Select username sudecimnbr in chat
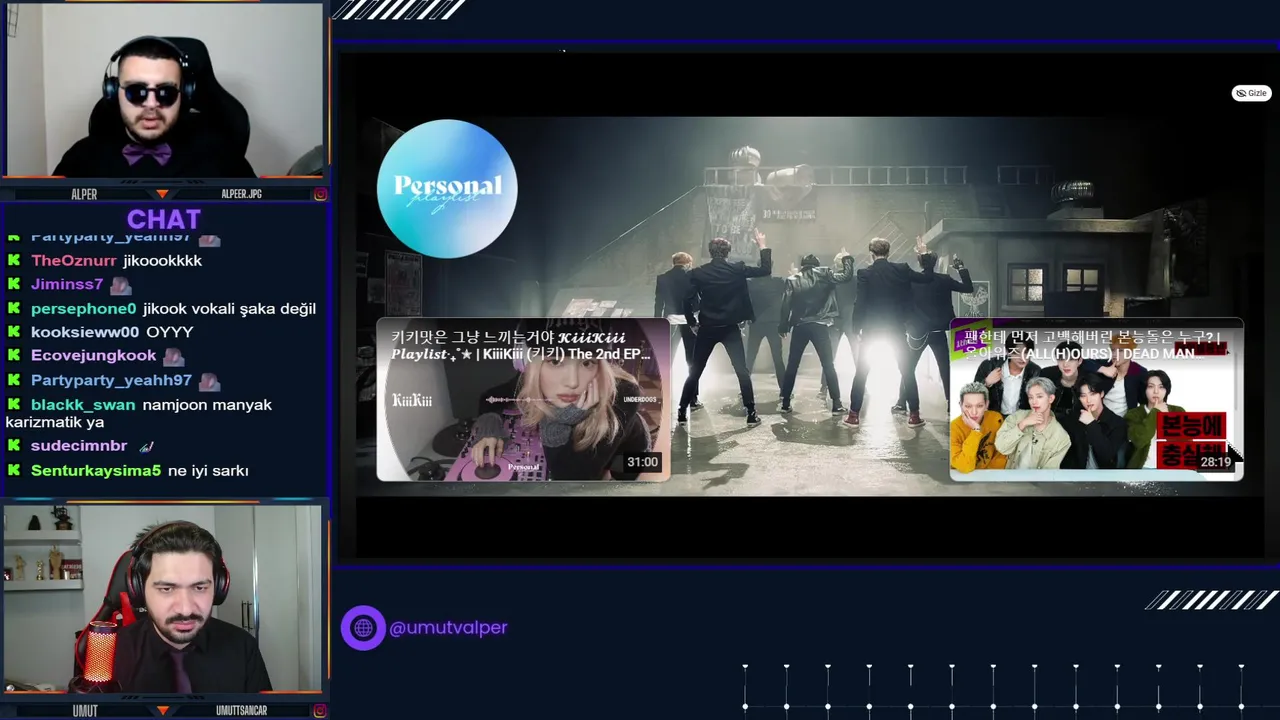 [x=79, y=446]
